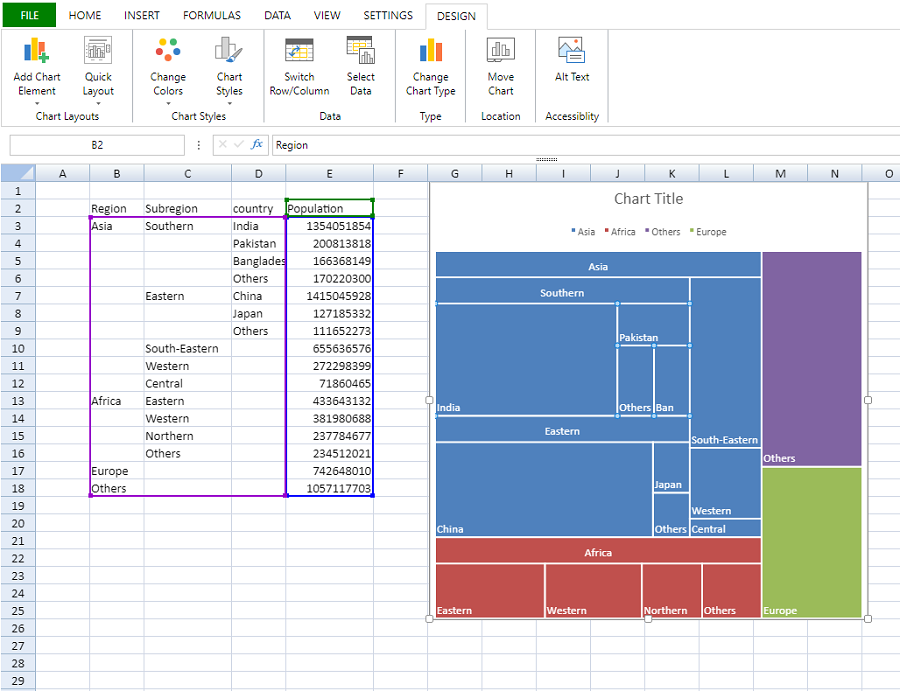Open the FILE tab
900x691 pixels.
29,15
